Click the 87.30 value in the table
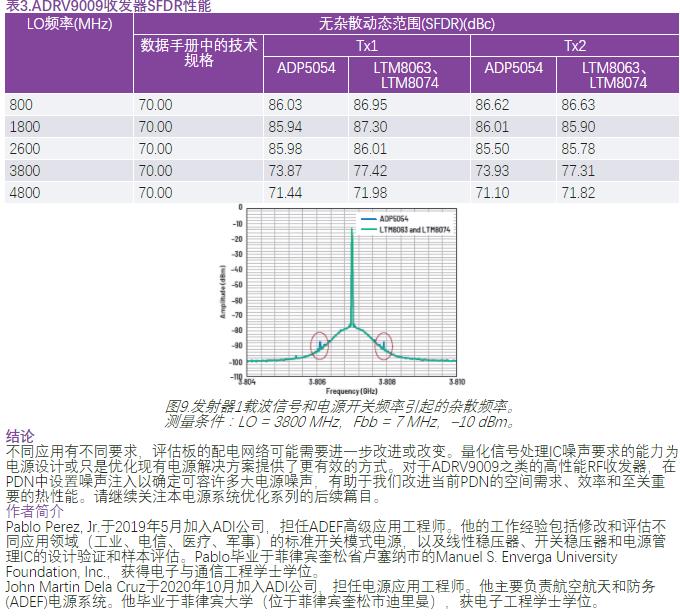Screen dimensions: 680x616 coord(370,127)
